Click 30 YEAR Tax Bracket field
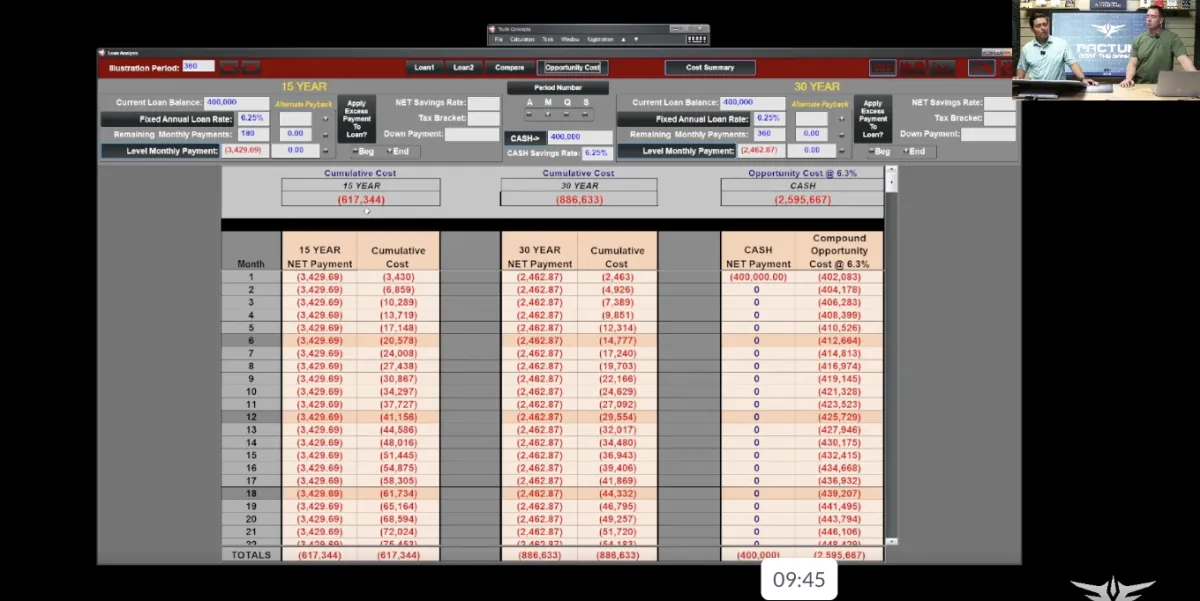 point(1000,118)
